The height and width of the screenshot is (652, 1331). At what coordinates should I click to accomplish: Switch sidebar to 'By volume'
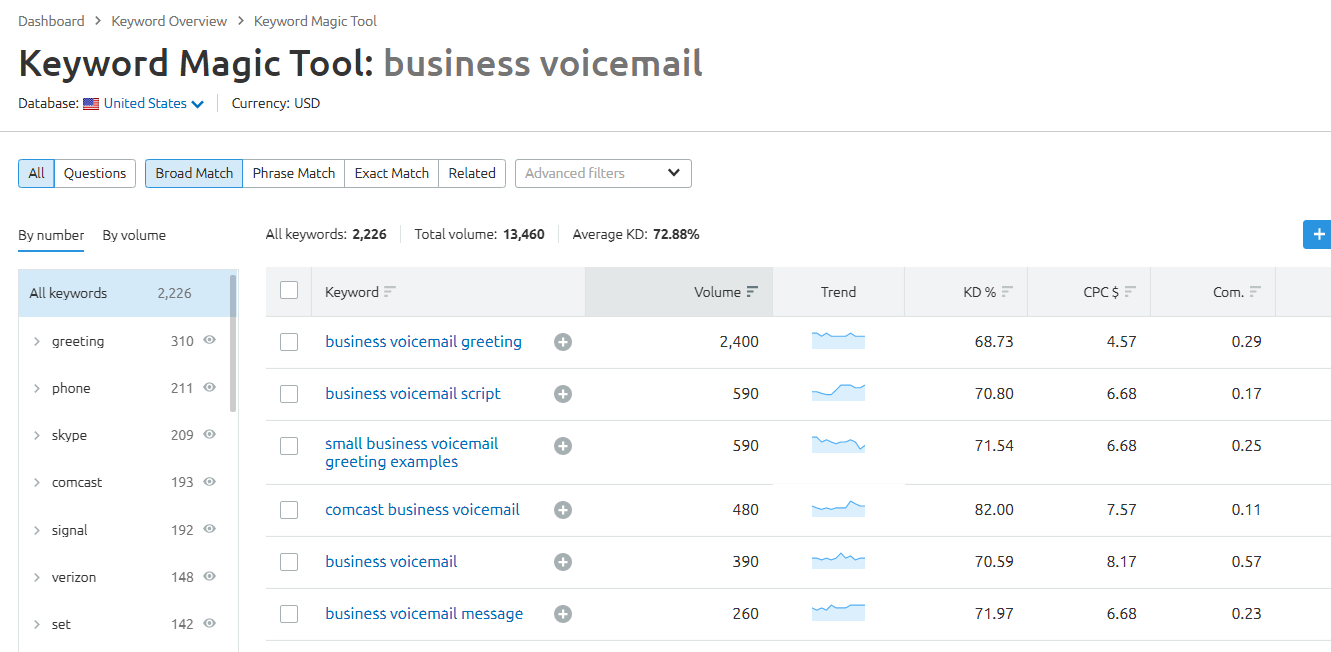point(134,235)
